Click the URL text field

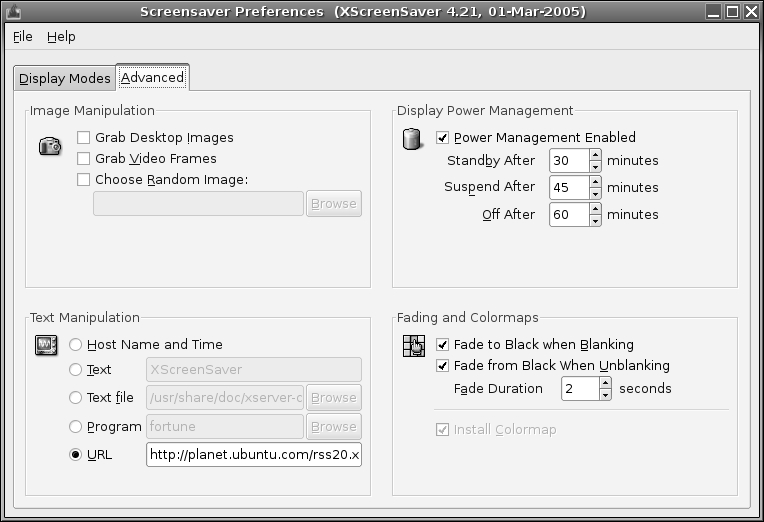pos(254,455)
